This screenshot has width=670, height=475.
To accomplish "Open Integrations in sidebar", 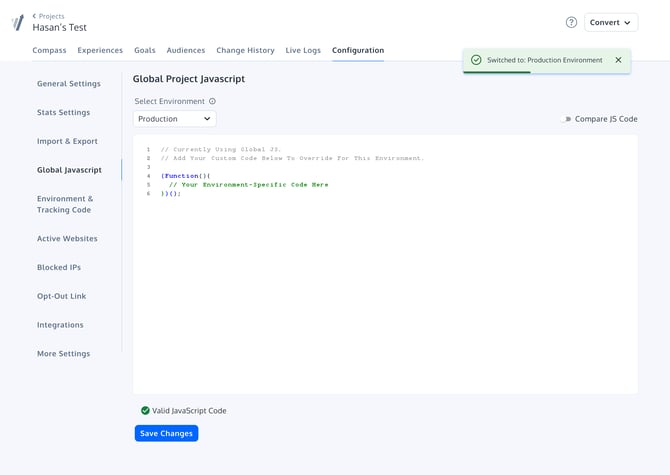I will (60, 325).
